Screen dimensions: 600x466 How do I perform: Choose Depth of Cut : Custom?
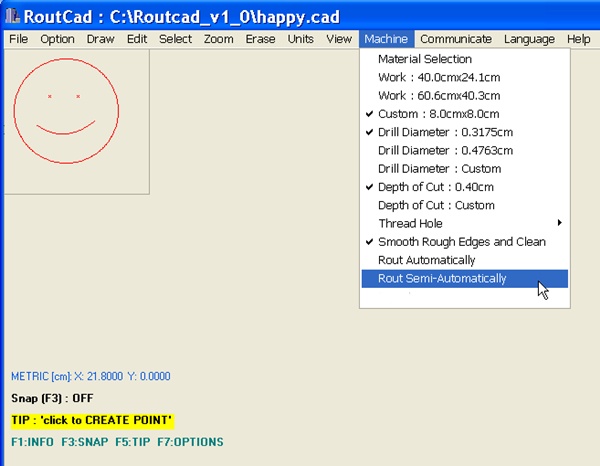[x=465, y=205]
